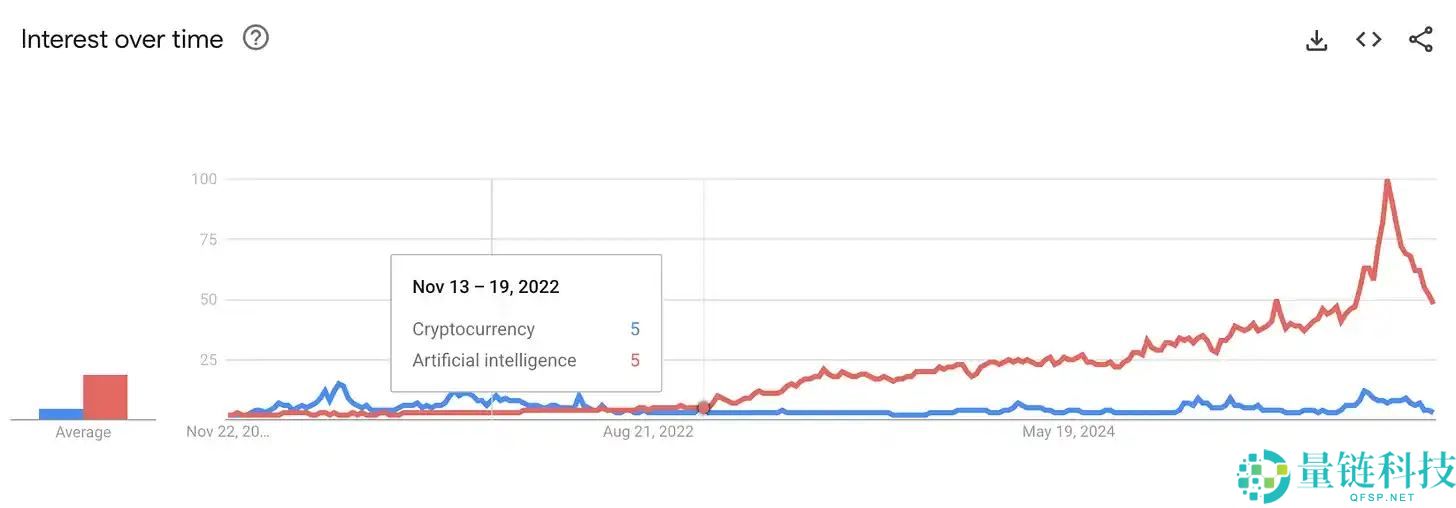The height and width of the screenshot is (508, 1456).
Task: Click the QFSP.NET watermark logo
Action: (1345, 476)
